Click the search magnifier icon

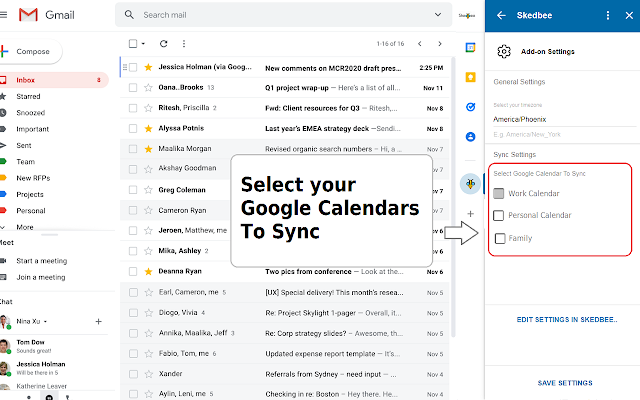coord(129,15)
